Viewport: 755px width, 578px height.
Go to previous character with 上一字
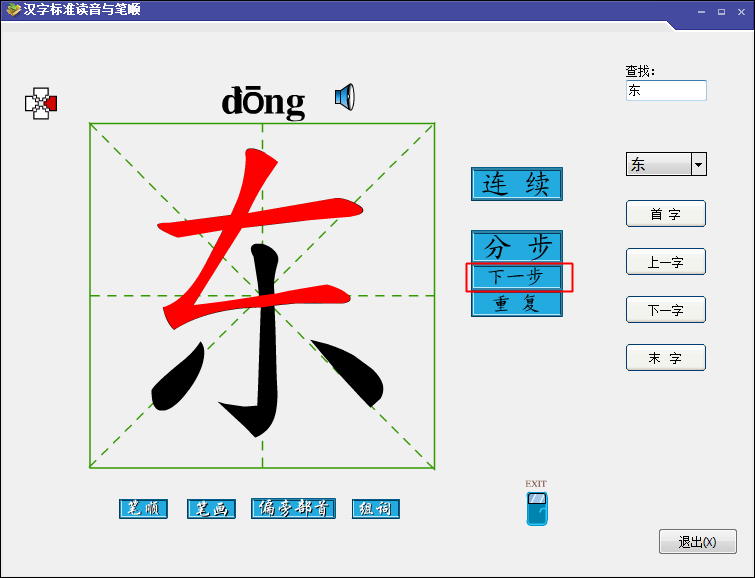(666, 262)
